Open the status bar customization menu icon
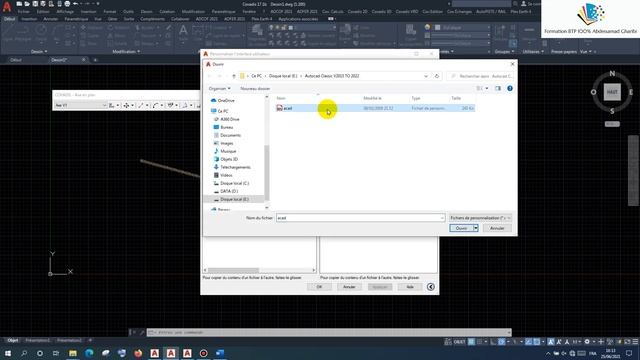The width and height of the screenshot is (640, 360). pos(635,342)
